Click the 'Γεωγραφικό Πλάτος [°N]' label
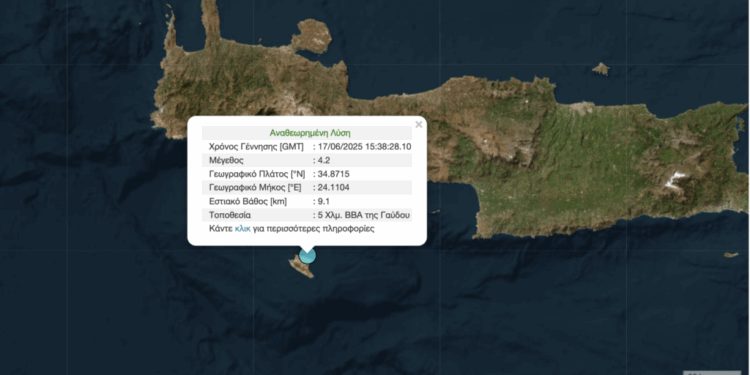This screenshot has height=375, width=750. 257,174
